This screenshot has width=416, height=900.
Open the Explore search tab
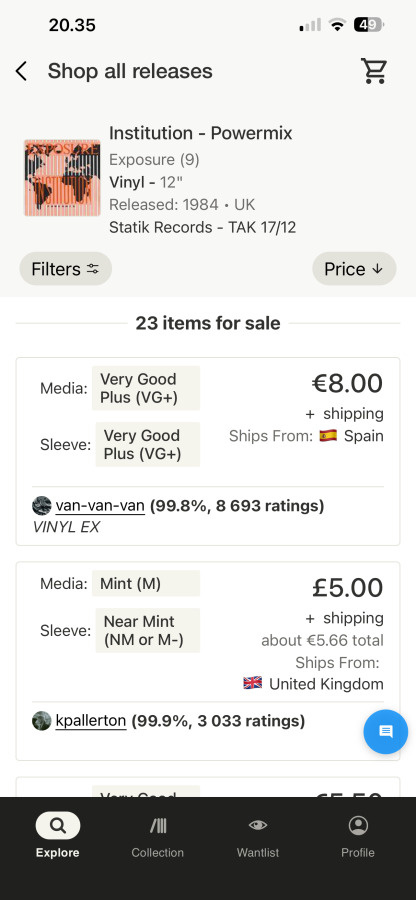click(57, 835)
